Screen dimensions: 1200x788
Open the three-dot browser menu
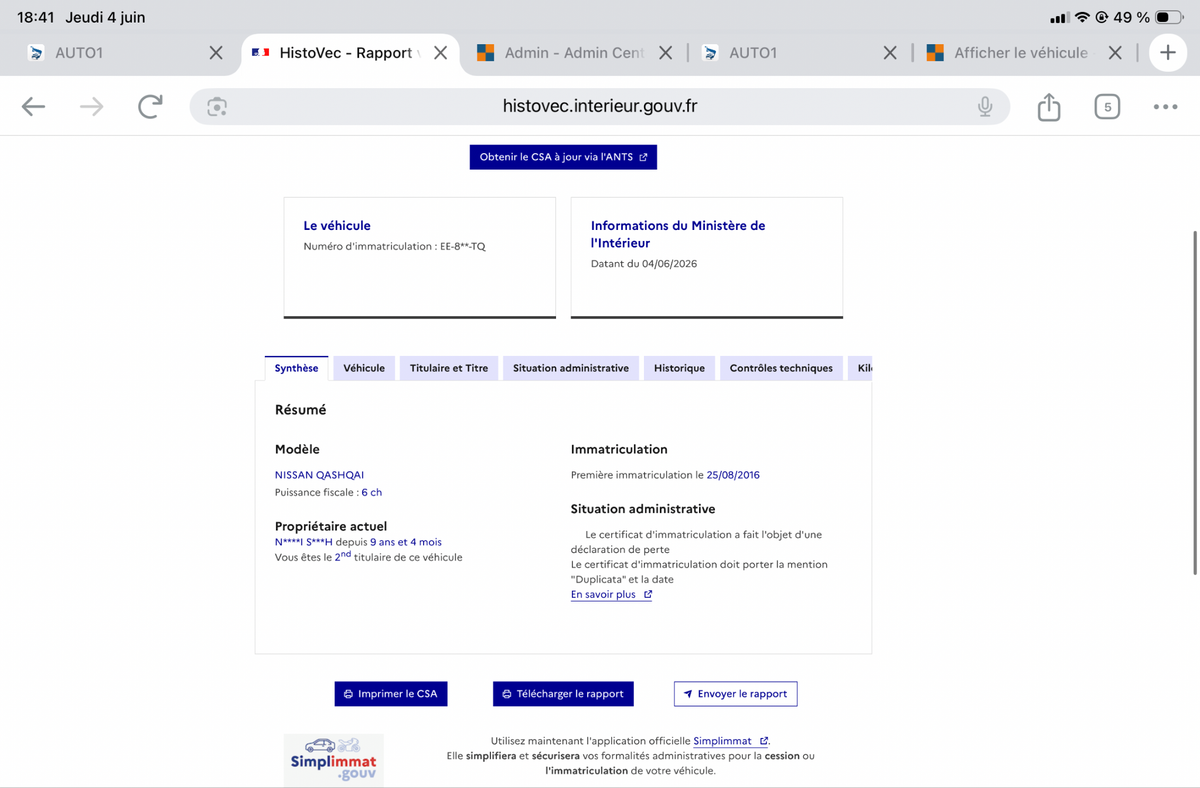pyautogui.click(x=1165, y=107)
